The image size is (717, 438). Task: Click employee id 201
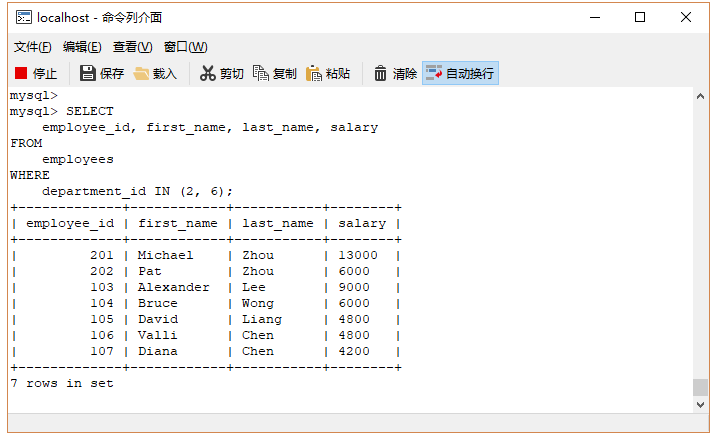(102, 255)
